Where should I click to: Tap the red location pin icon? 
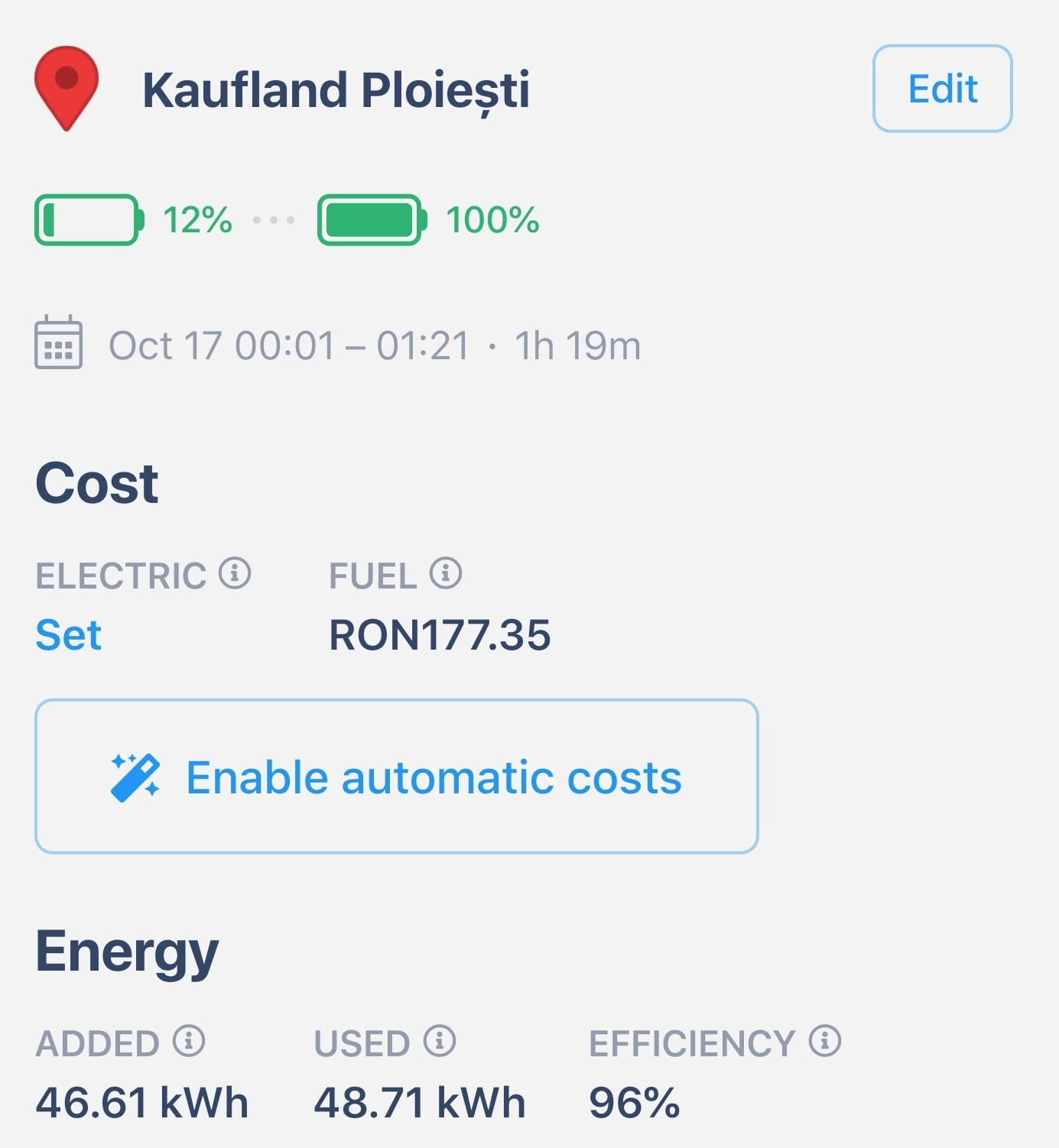coord(67,86)
